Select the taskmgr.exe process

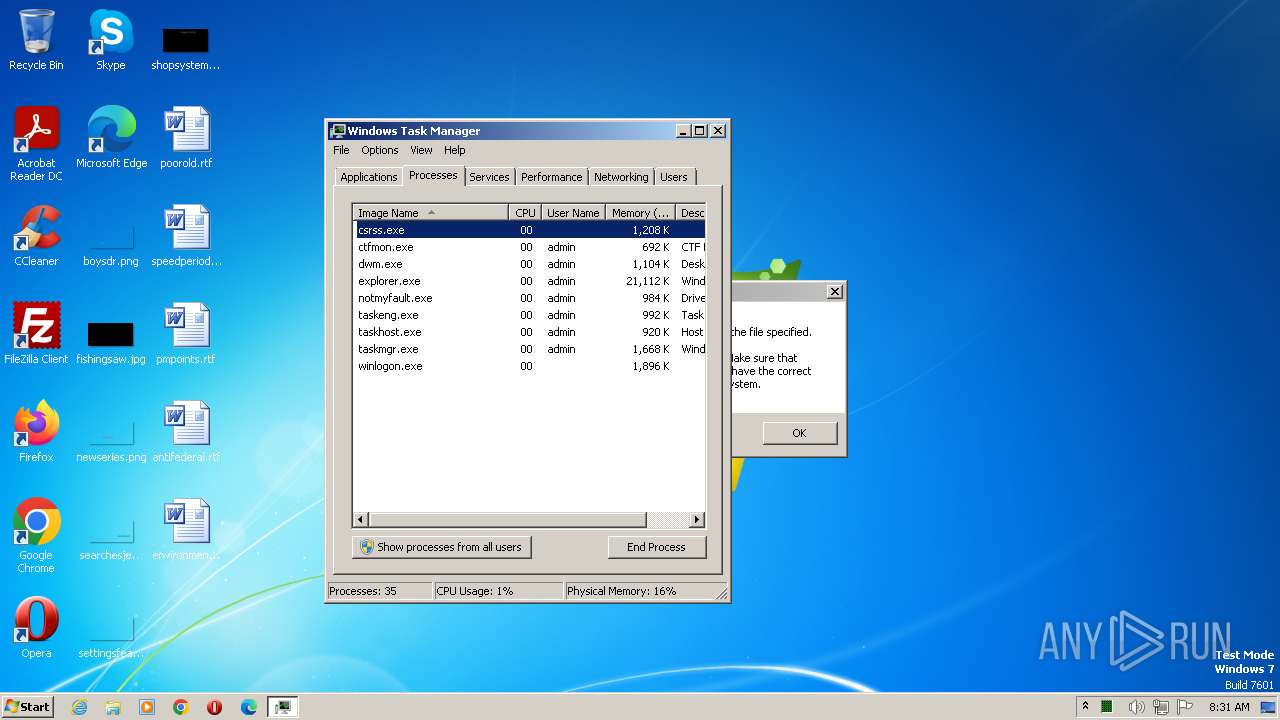(529, 349)
